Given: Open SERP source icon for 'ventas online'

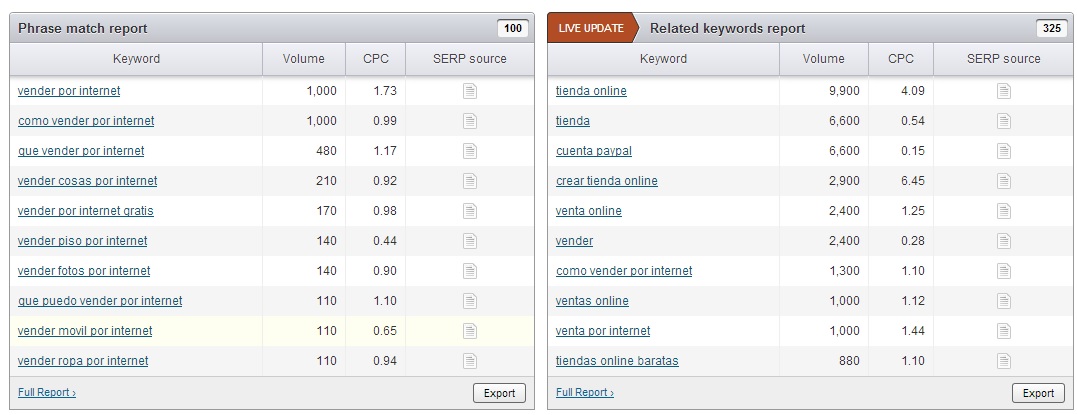Looking at the screenshot, I should tap(1004, 300).
